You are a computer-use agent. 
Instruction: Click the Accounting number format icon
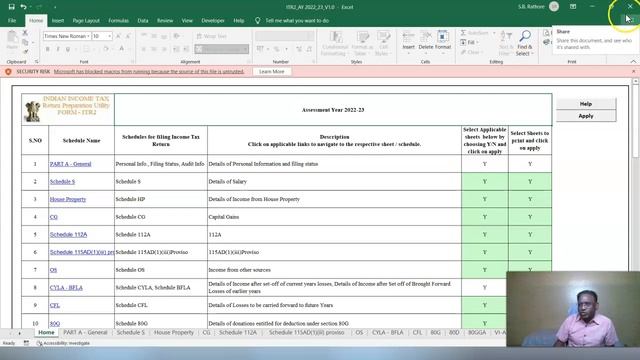coord(260,49)
